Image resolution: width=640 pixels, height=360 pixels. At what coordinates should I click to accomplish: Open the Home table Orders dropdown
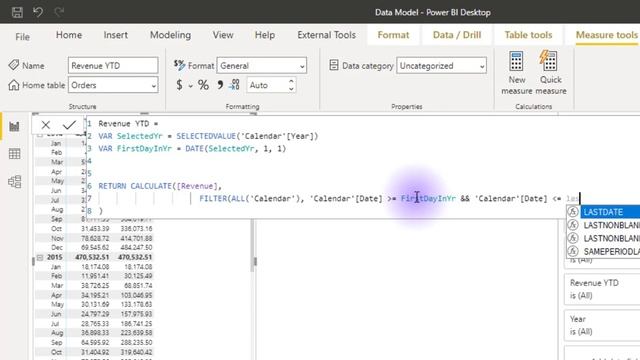113,85
